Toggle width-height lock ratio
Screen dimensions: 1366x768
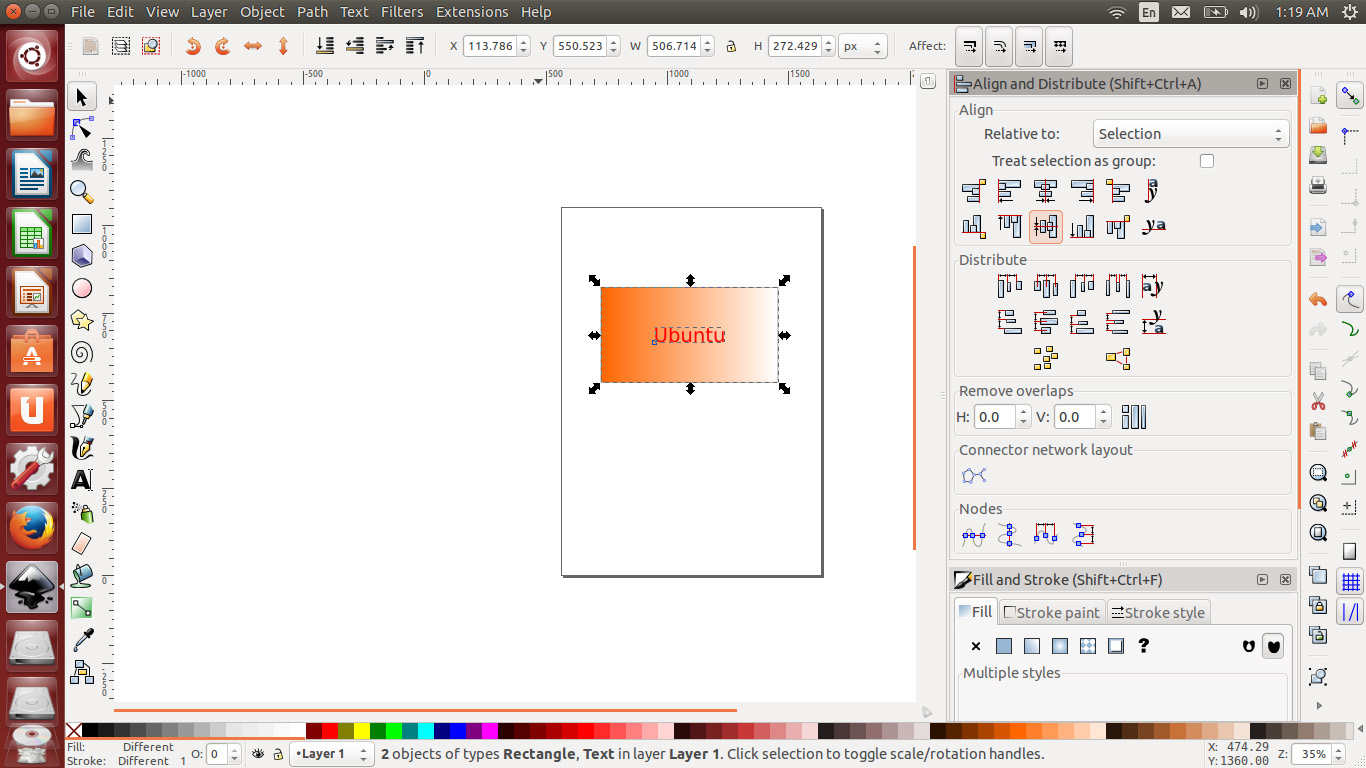[731, 46]
